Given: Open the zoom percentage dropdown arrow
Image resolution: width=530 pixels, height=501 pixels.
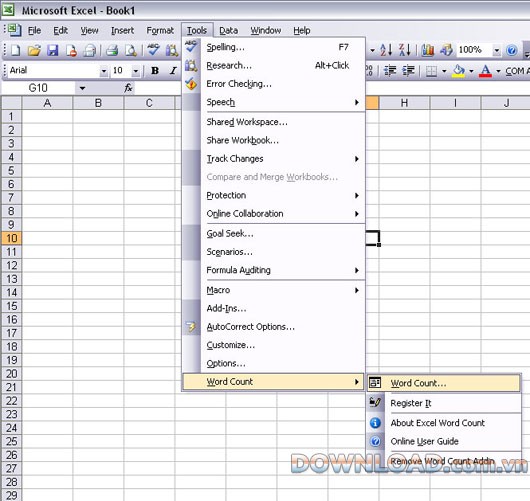Looking at the screenshot, I should tap(497, 50).
